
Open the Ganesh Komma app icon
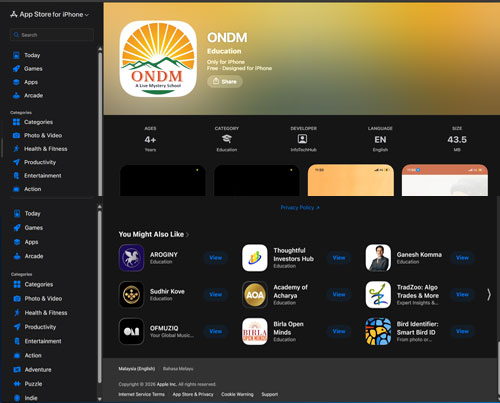pos(378,258)
